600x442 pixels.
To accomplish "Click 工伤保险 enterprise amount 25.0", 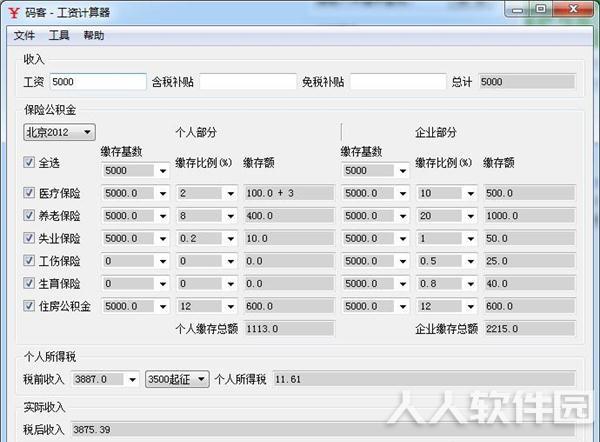I will pos(529,261).
